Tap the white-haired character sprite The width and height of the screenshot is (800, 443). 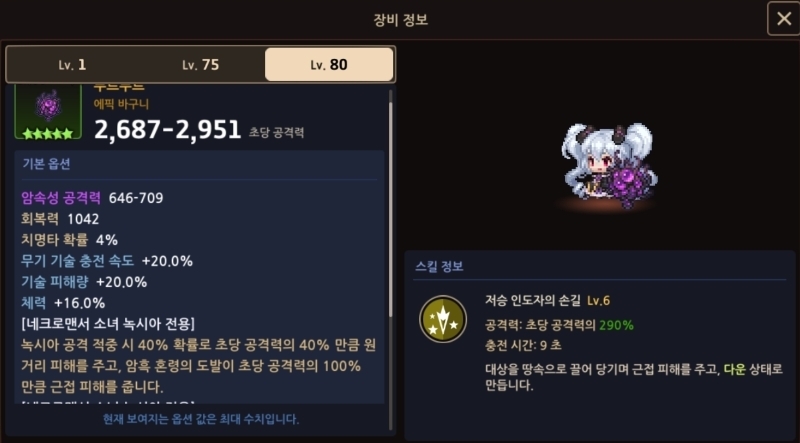[x=608, y=164]
